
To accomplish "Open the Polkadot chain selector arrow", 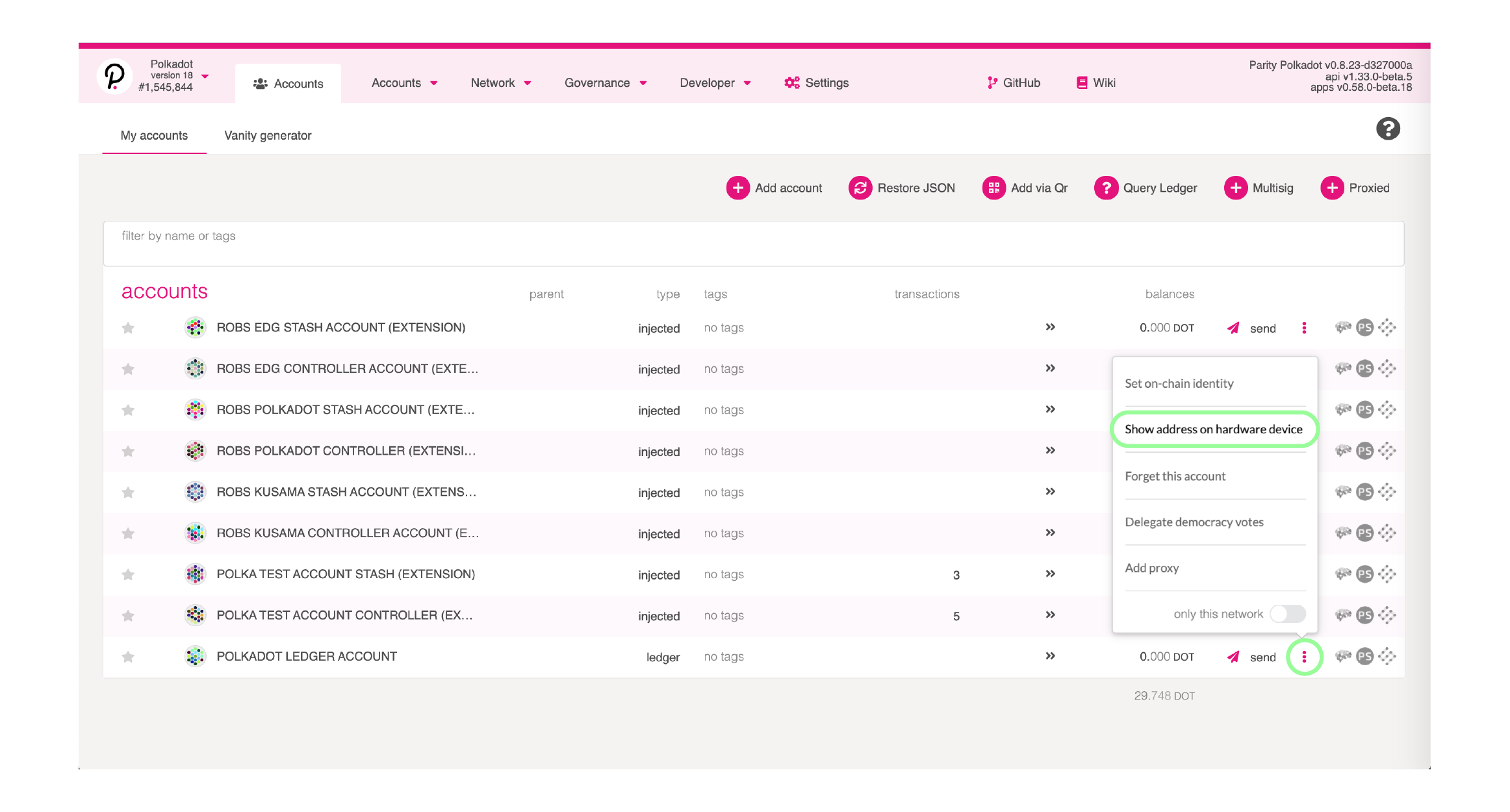I will [x=205, y=76].
